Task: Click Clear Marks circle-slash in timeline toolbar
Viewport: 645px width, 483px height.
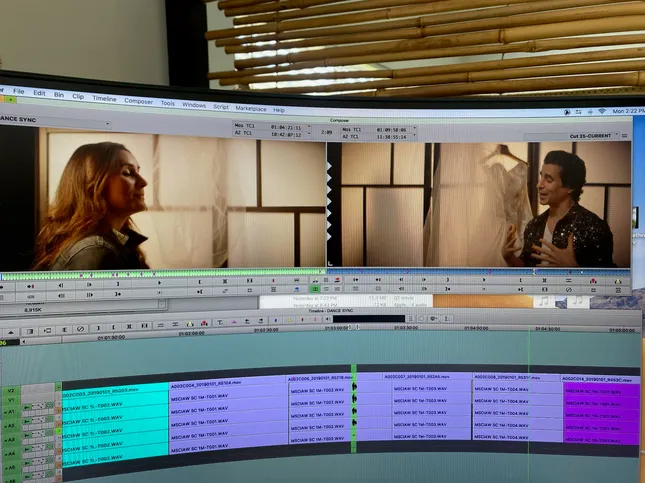Action: [x=81, y=329]
